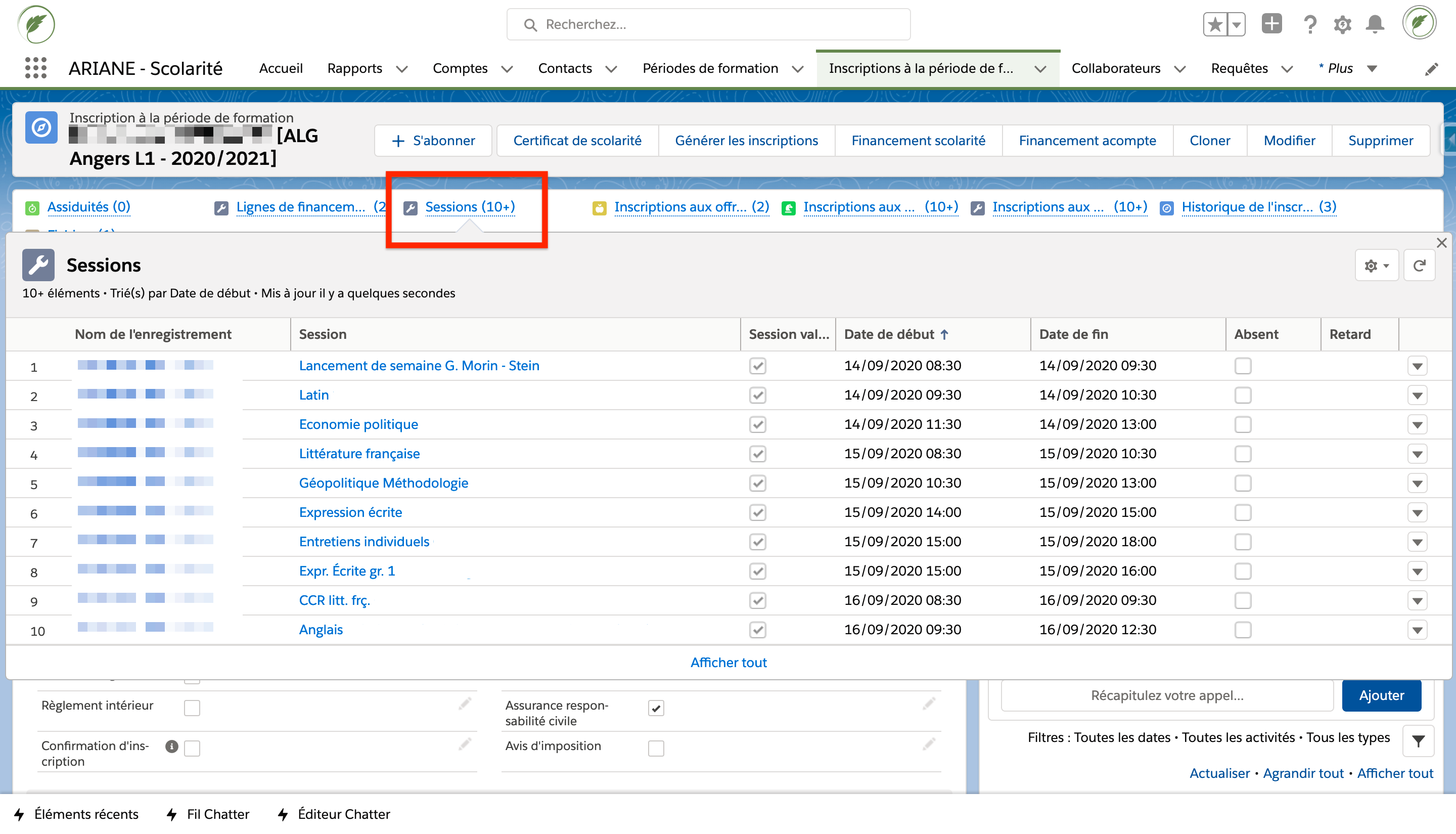The height and width of the screenshot is (834, 1456).
Task: Check Absent box for Latin session
Action: pyautogui.click(x=1243, y=395)
